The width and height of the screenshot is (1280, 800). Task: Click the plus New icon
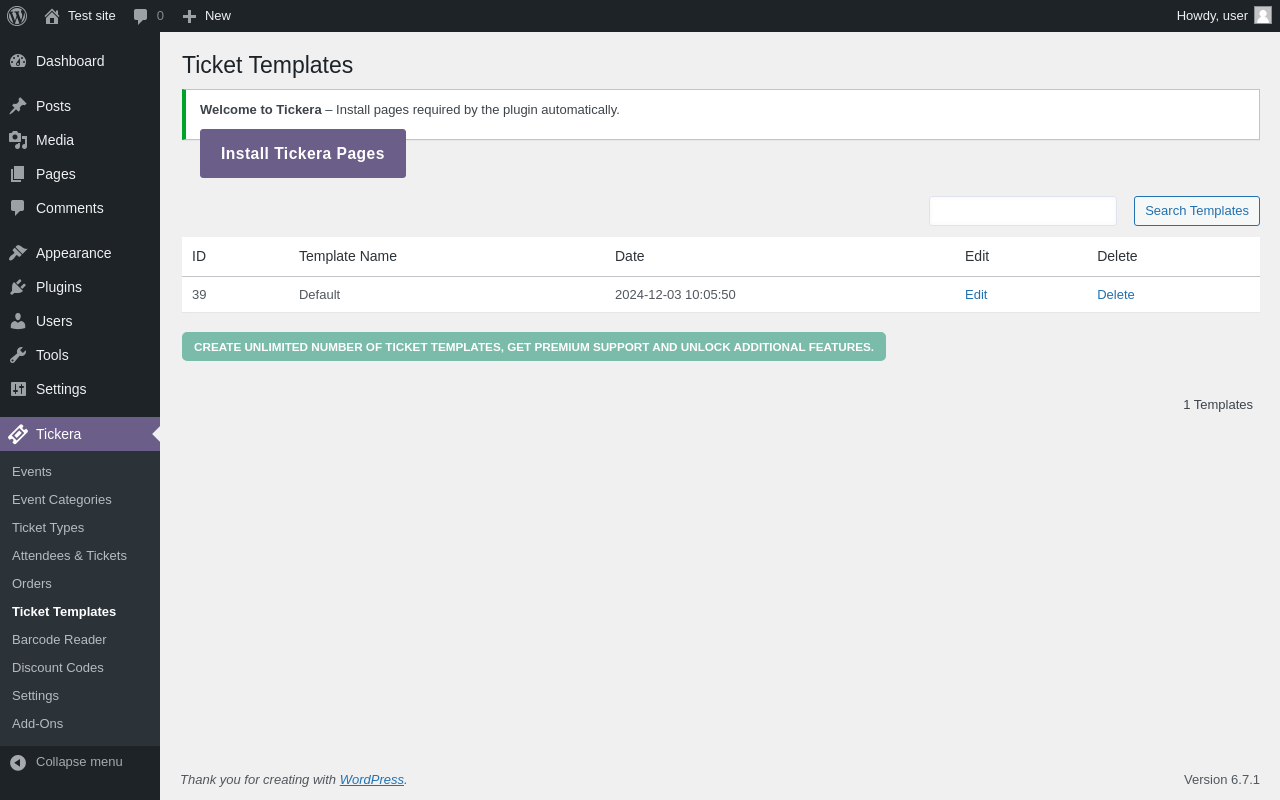pos(189,16)
